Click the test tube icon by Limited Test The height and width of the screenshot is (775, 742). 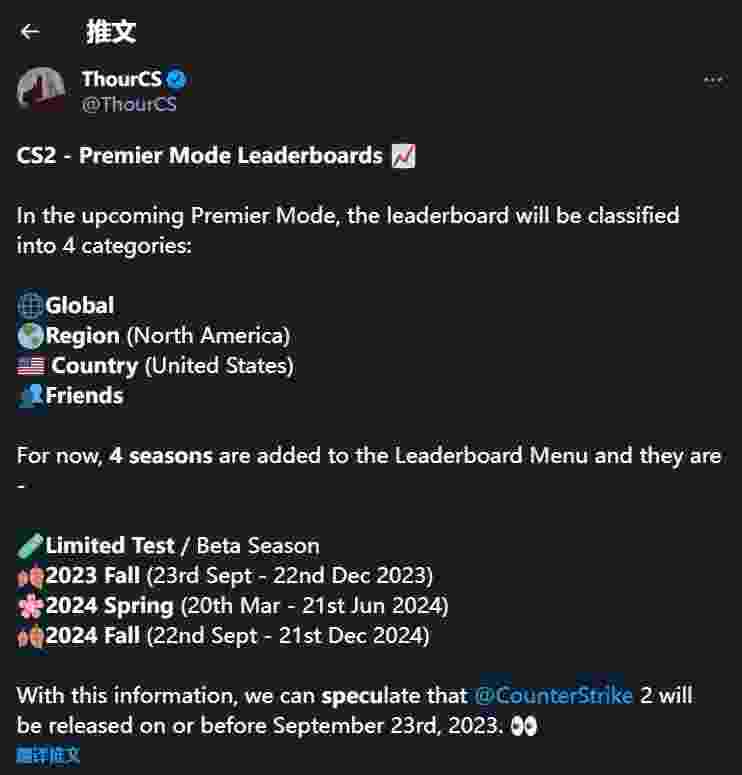[x=30, y=545]
